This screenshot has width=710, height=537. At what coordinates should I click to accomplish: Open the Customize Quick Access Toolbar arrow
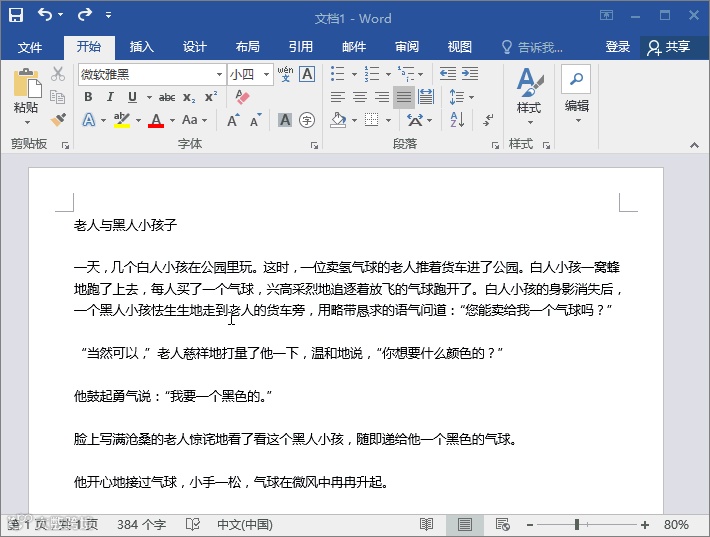(x=109, y=15)
